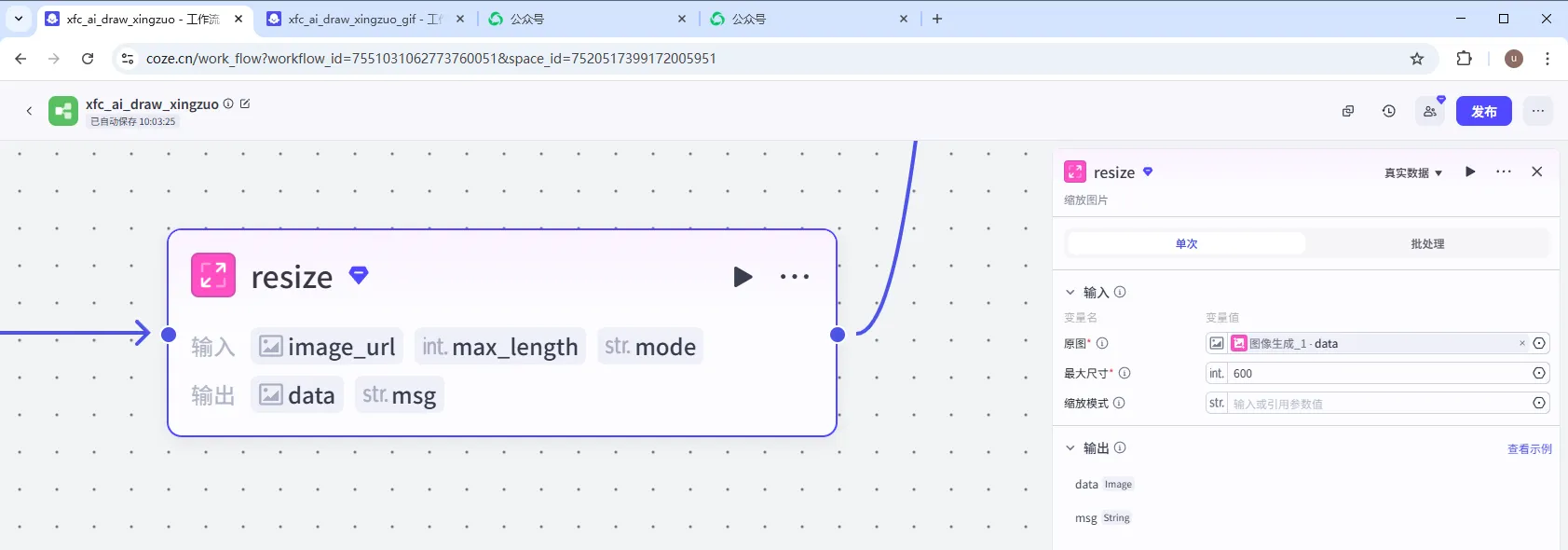
Task: Select the data Image output row
Action: click(1104, 484)
